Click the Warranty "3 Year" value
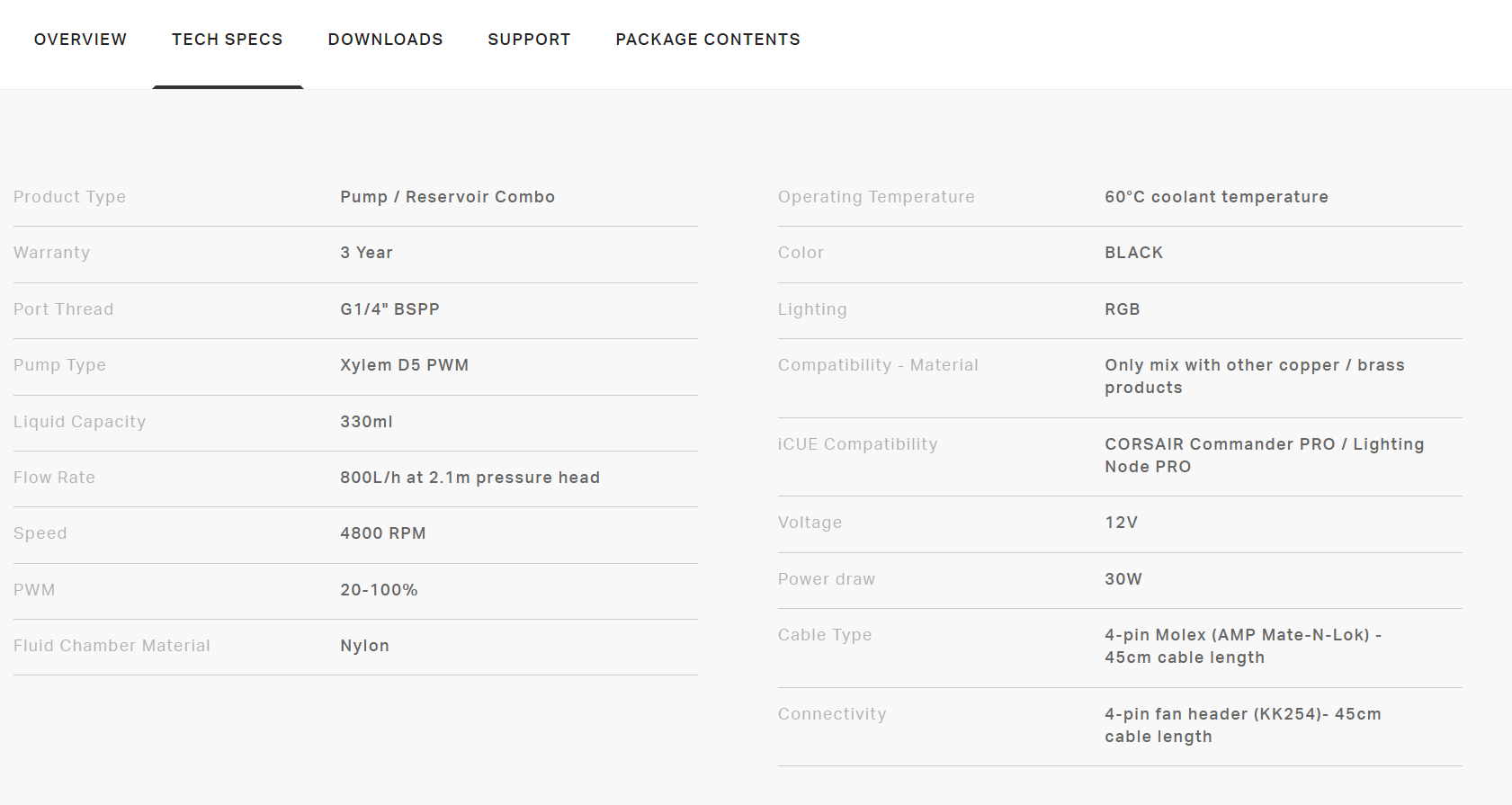This screenshot has width=1512, height=805. pos(366,253)
